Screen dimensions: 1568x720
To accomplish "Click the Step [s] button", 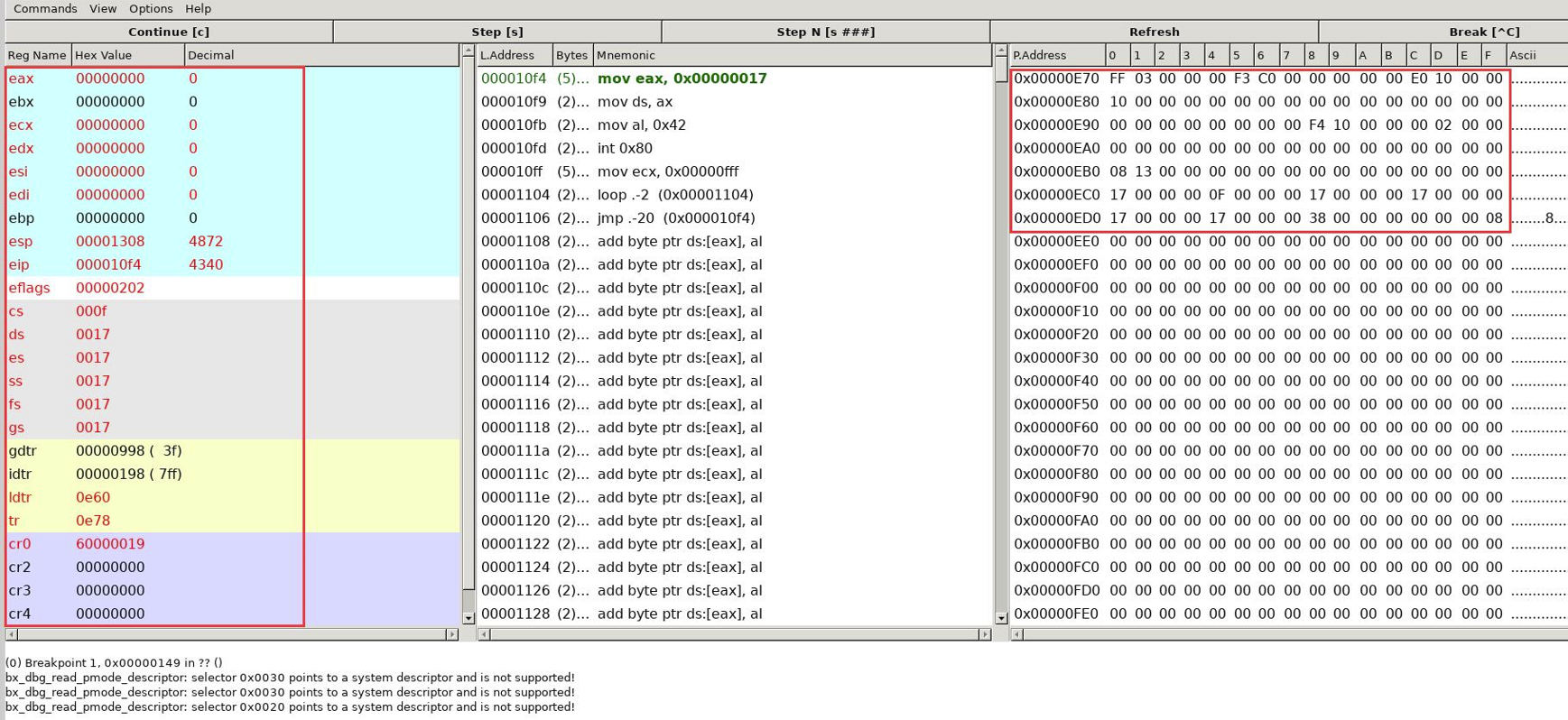I will (497, 32).
